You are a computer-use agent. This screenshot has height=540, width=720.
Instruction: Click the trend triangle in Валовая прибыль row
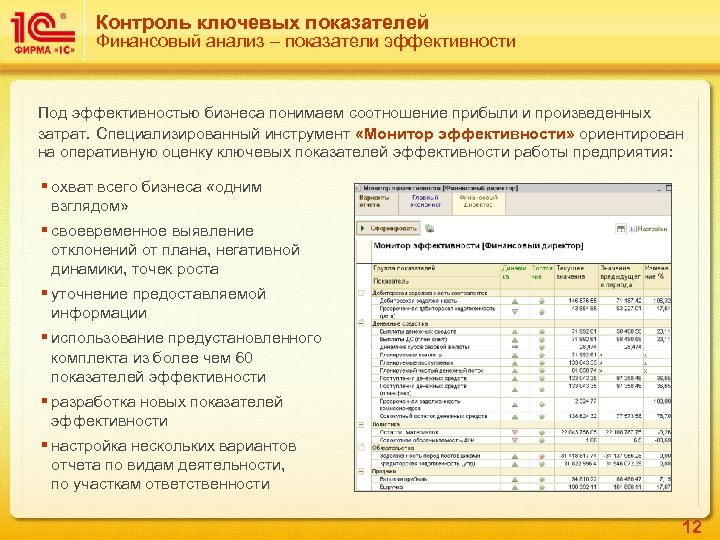515,479
